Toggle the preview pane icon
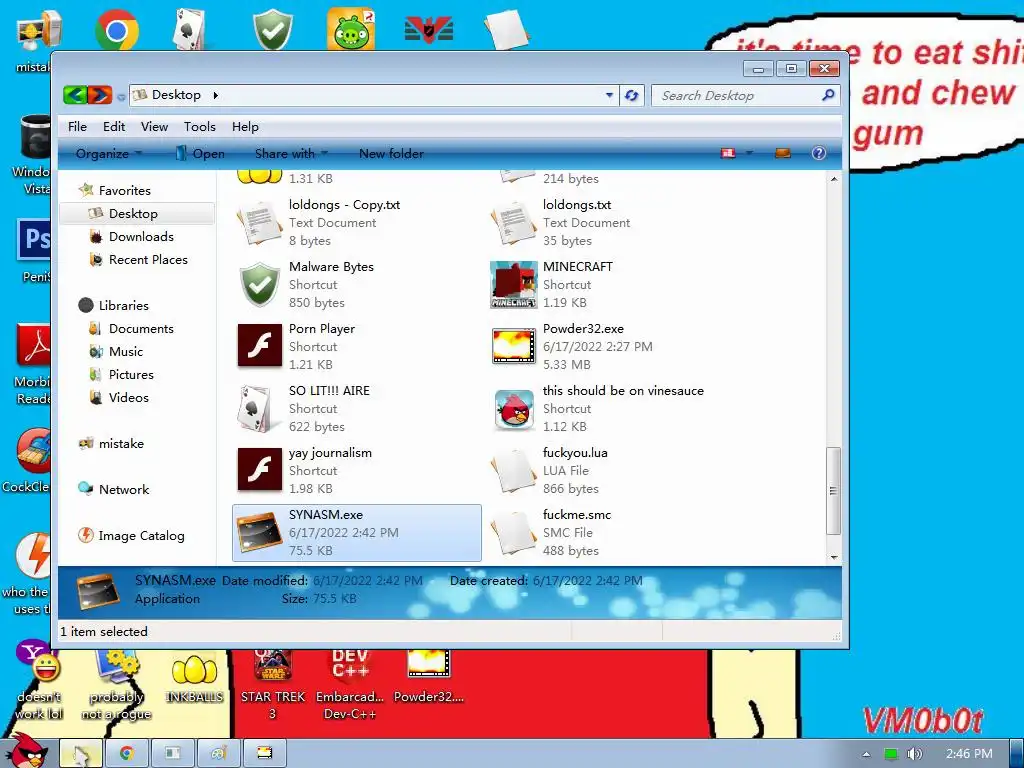1024x768 pixels. coord(782,153)
